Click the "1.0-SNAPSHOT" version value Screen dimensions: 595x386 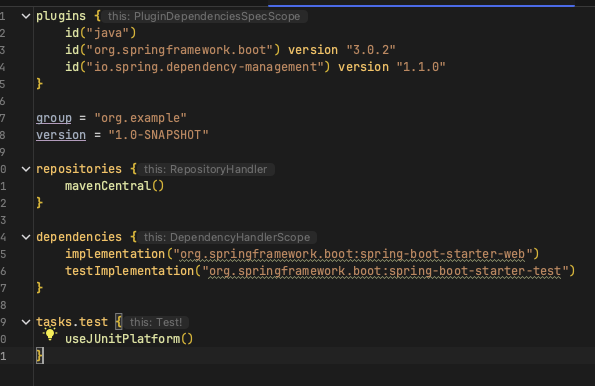coord(158,135)
